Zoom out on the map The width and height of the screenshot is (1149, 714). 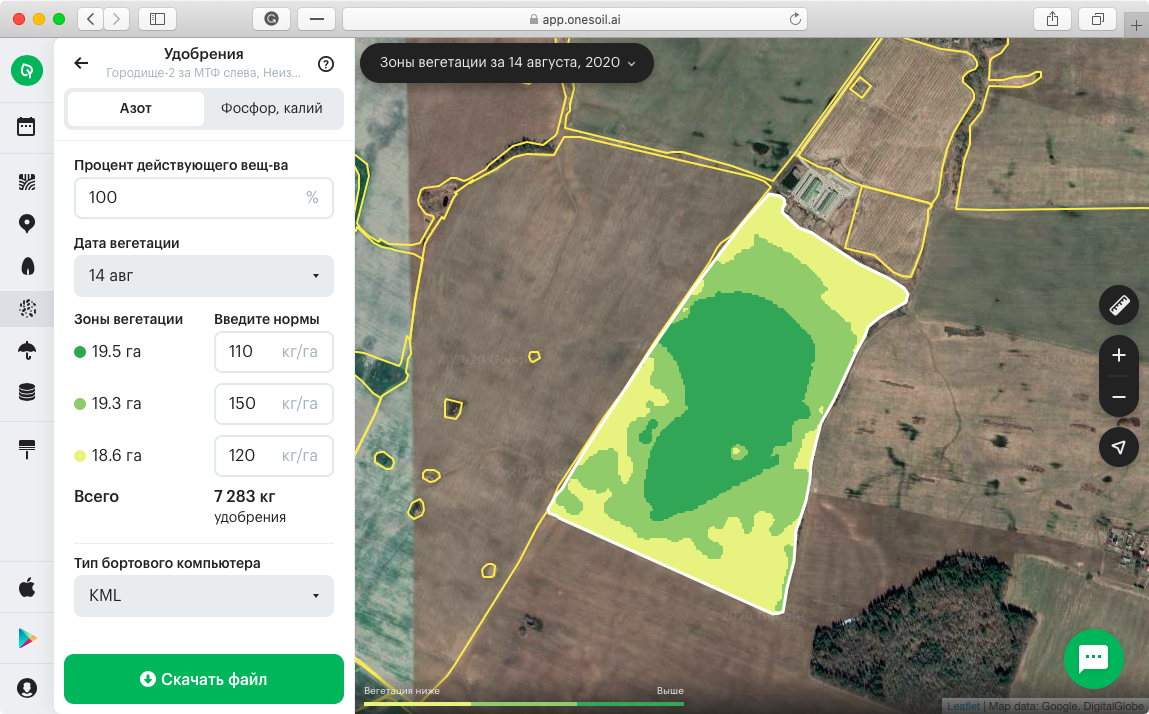[x=1119, y=397]
